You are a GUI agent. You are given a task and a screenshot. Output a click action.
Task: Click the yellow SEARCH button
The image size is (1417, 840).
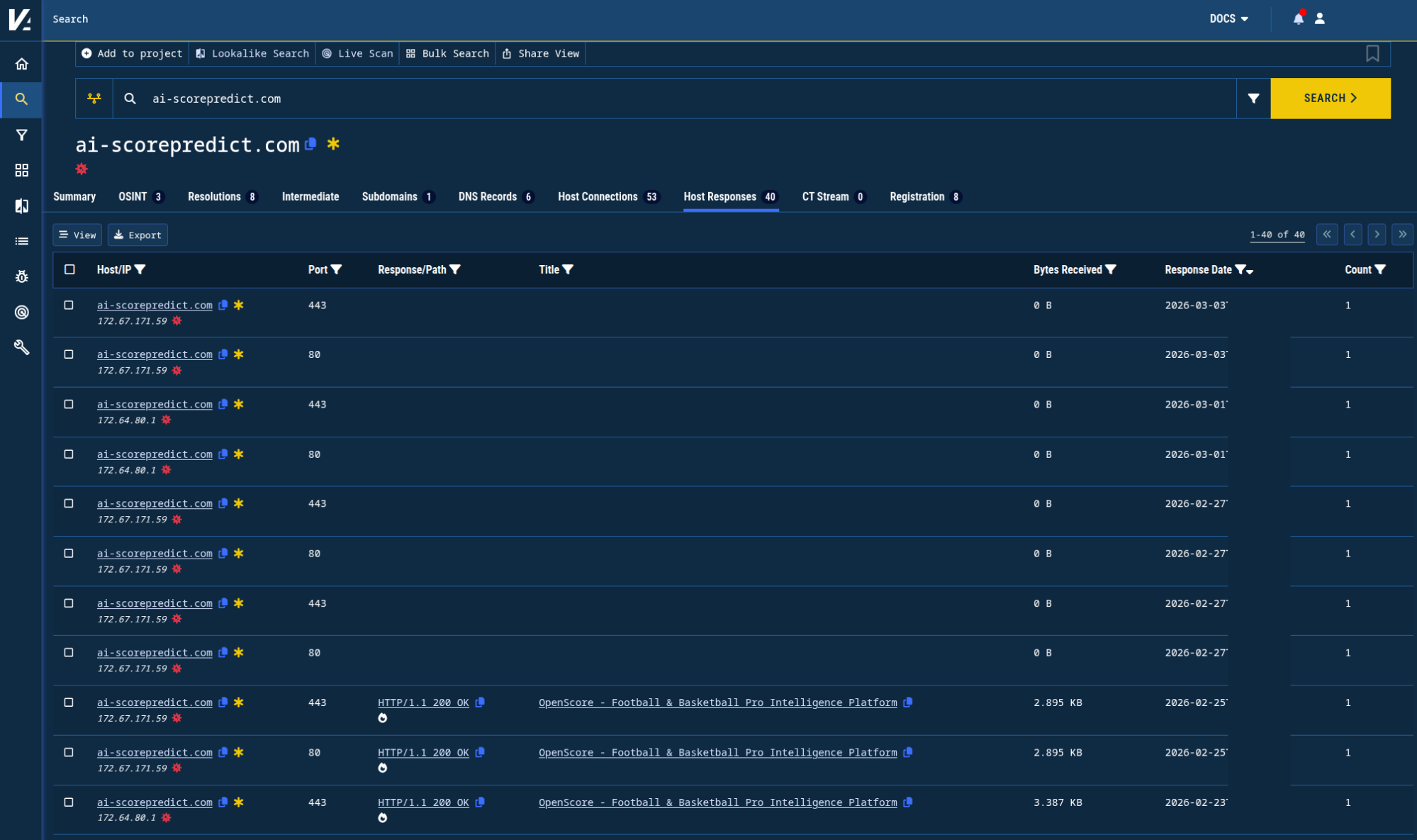[x=1330, y=99]
